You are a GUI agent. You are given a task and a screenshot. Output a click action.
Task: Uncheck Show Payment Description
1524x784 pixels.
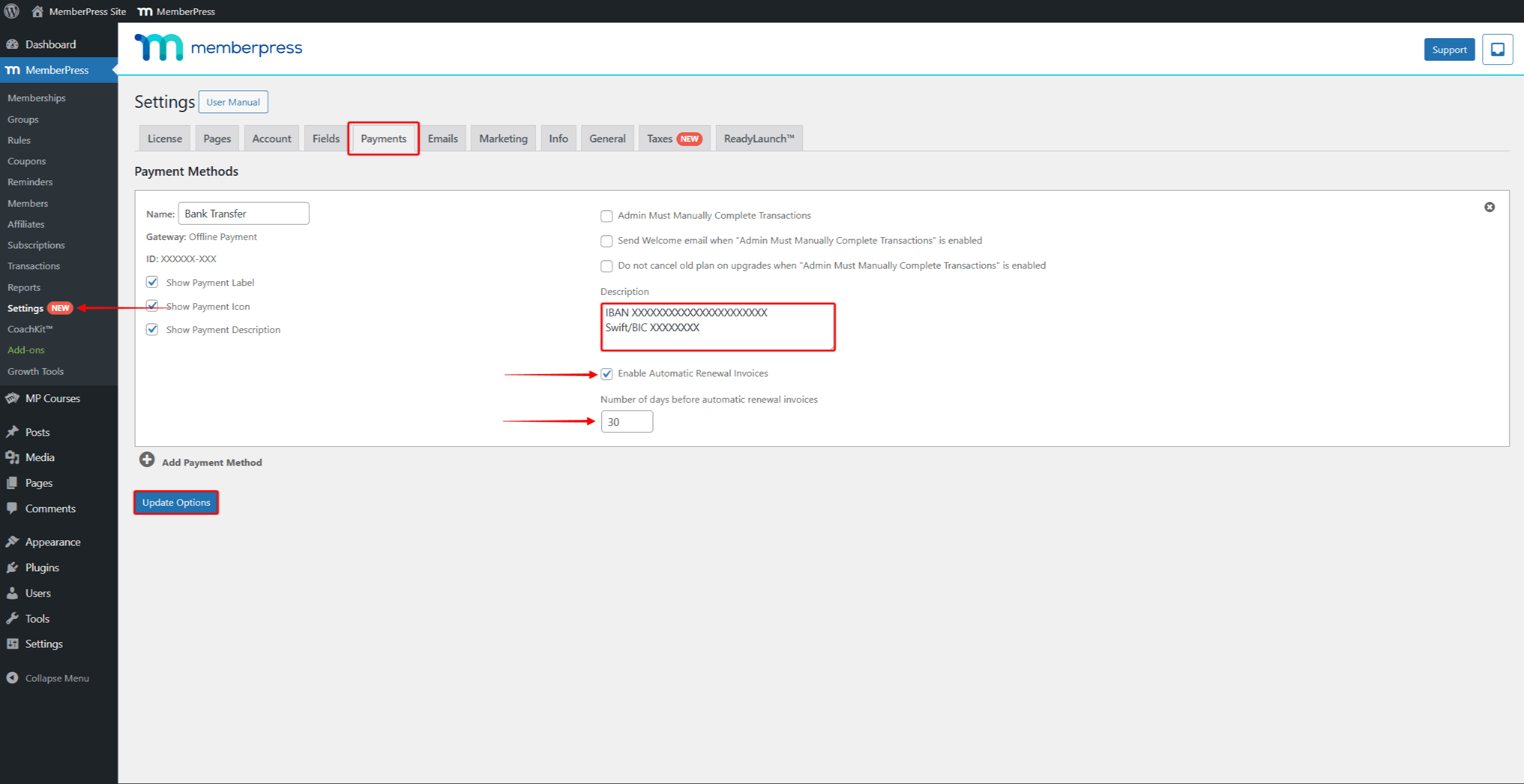(x=152, y=329)
